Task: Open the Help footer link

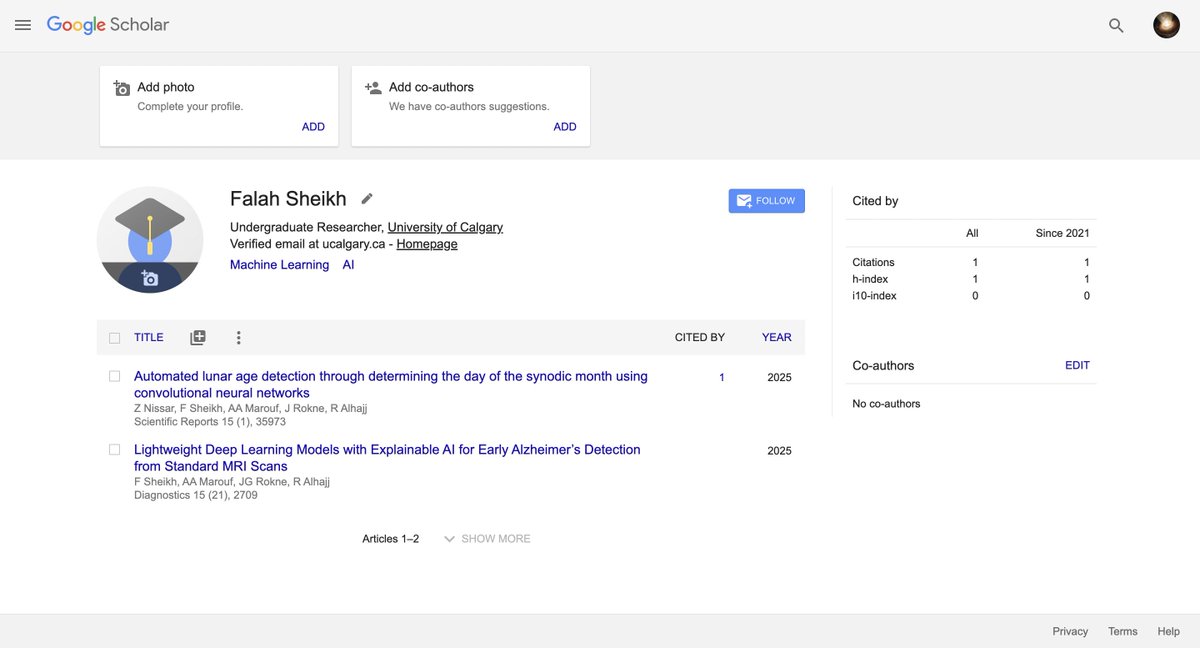Action: point(1169,632)
